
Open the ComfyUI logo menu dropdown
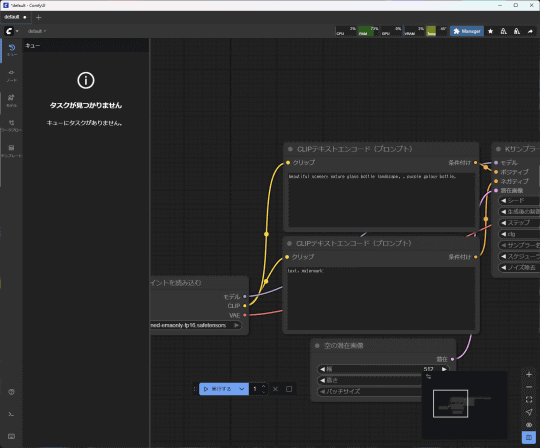tap(11, 31)
